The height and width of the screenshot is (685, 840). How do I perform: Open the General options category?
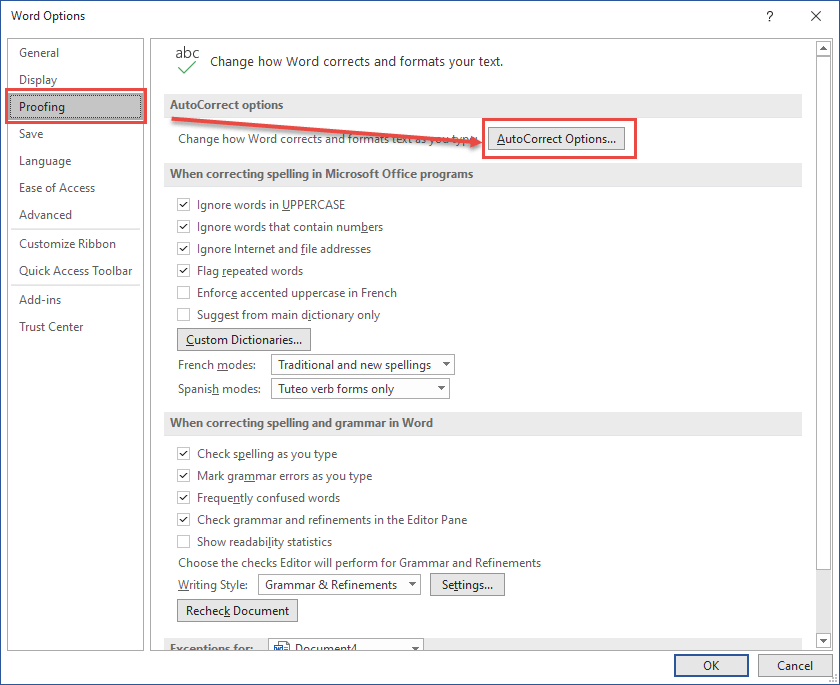39,53
